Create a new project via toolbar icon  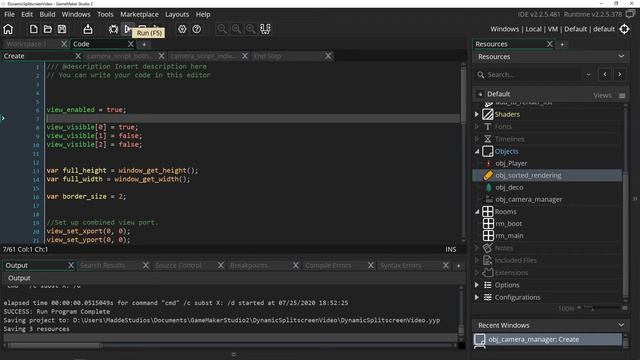point(33,29)
